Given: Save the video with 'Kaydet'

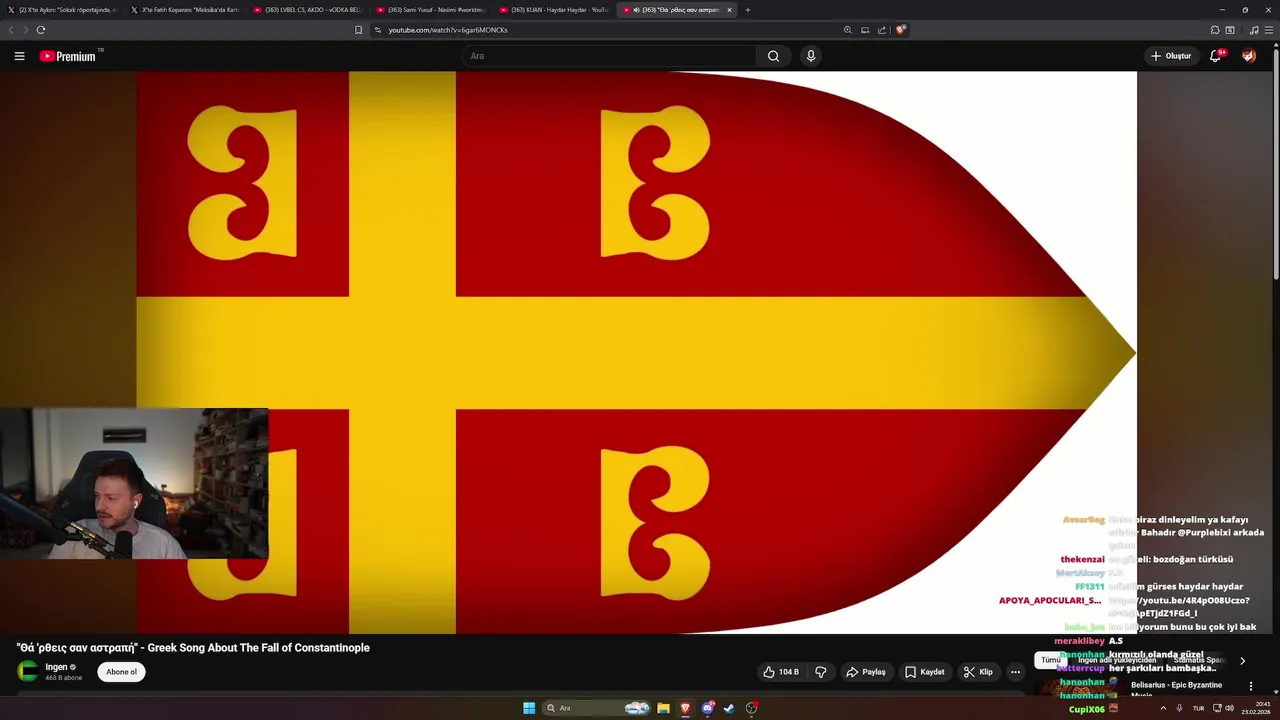Looking at the screenshot, I should (x=924, y=672).
